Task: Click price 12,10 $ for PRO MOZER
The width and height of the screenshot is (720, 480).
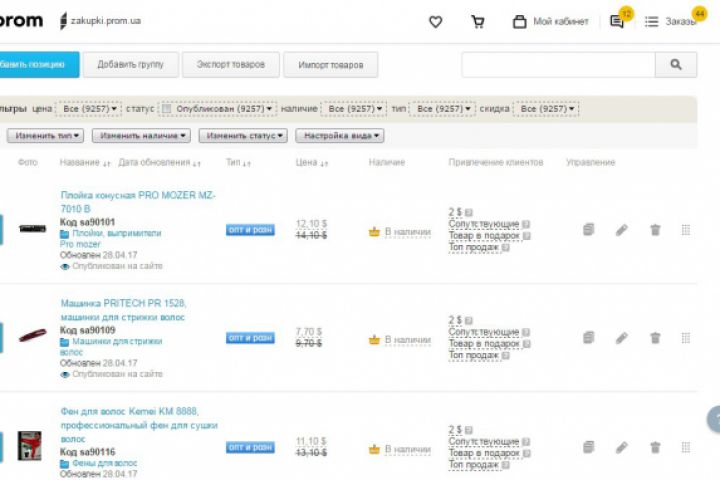Action: pos(311,224)
